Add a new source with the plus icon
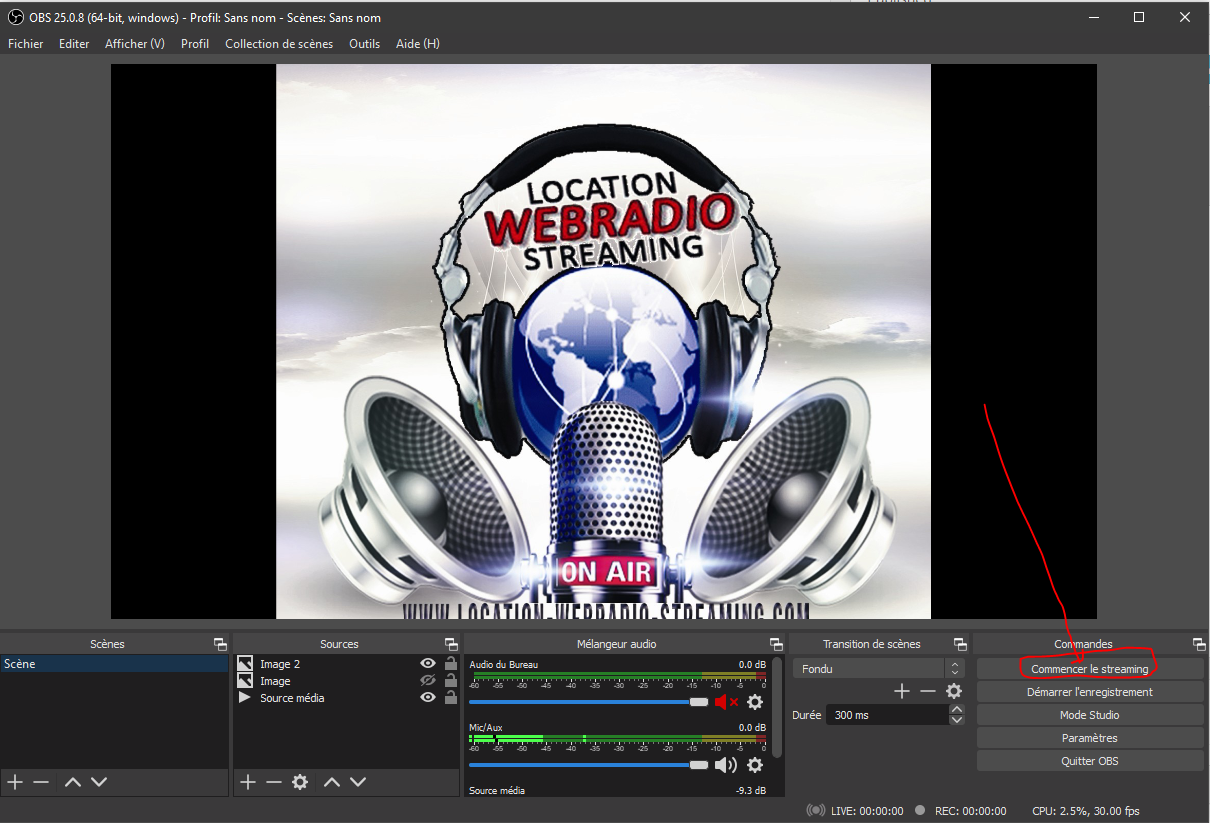Screen dimensions: 1210x823 pos(248,782)
